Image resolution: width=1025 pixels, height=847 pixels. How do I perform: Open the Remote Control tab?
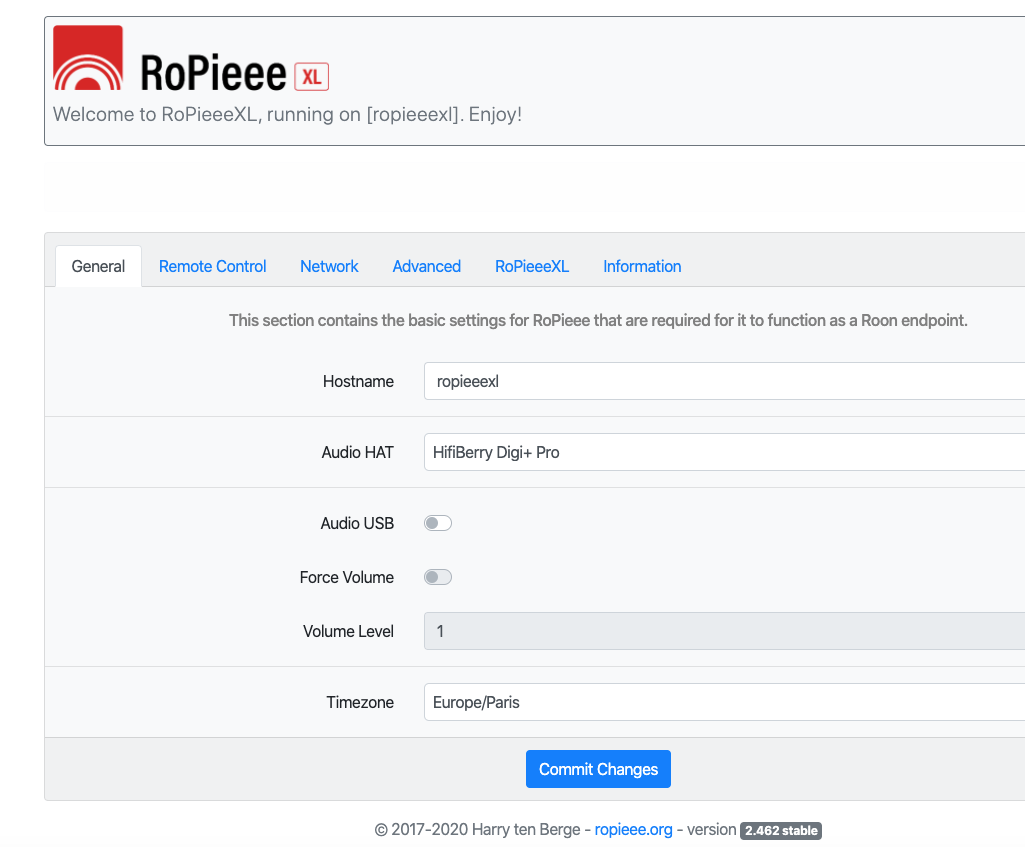point(212,266)
